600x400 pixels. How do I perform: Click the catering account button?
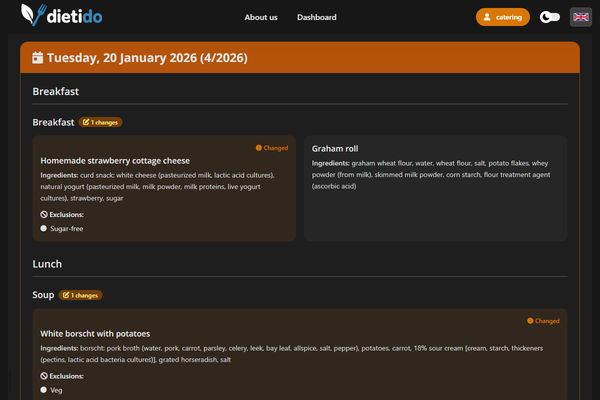[502, 17]
